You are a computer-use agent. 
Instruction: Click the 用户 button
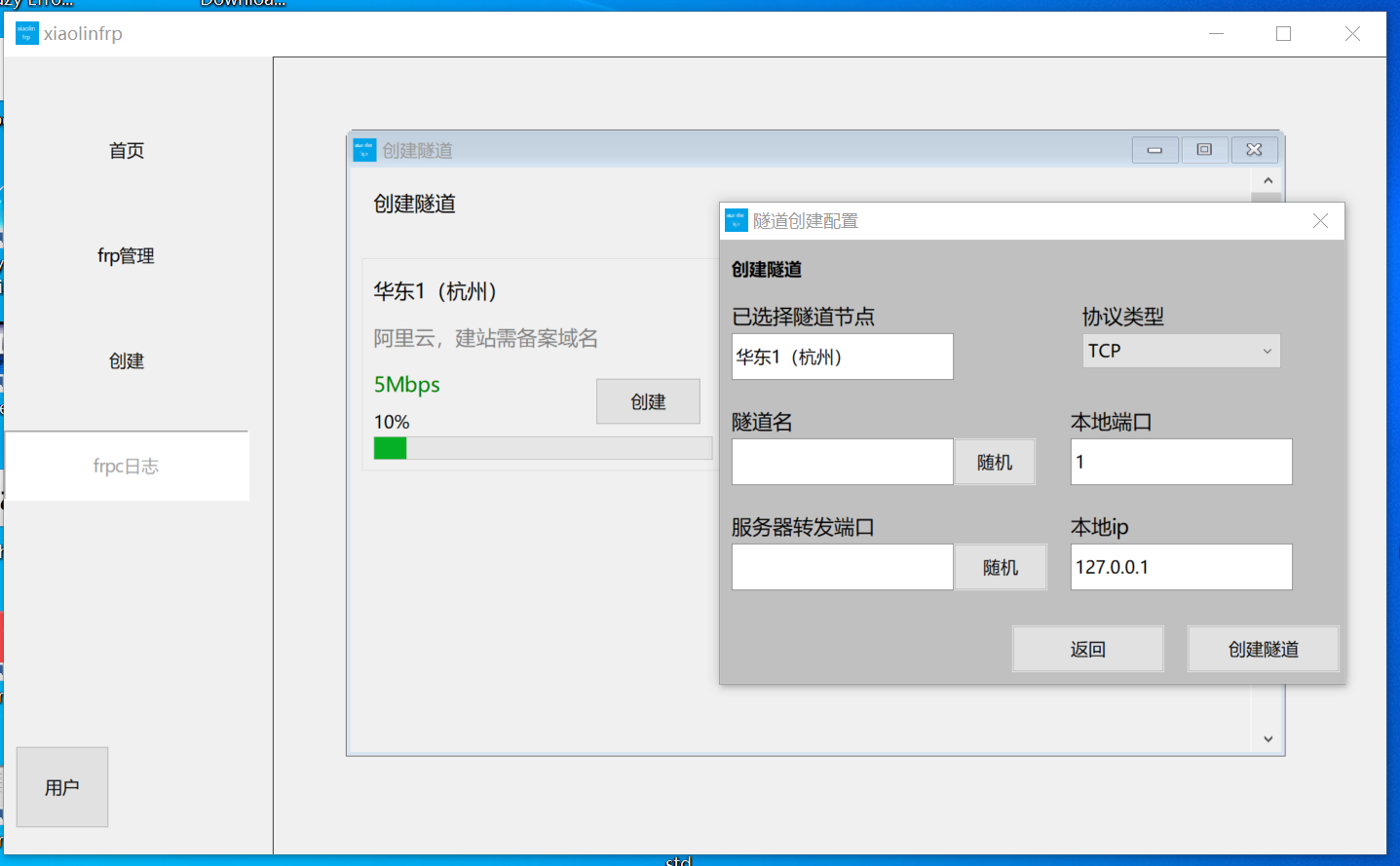(61, 787)
